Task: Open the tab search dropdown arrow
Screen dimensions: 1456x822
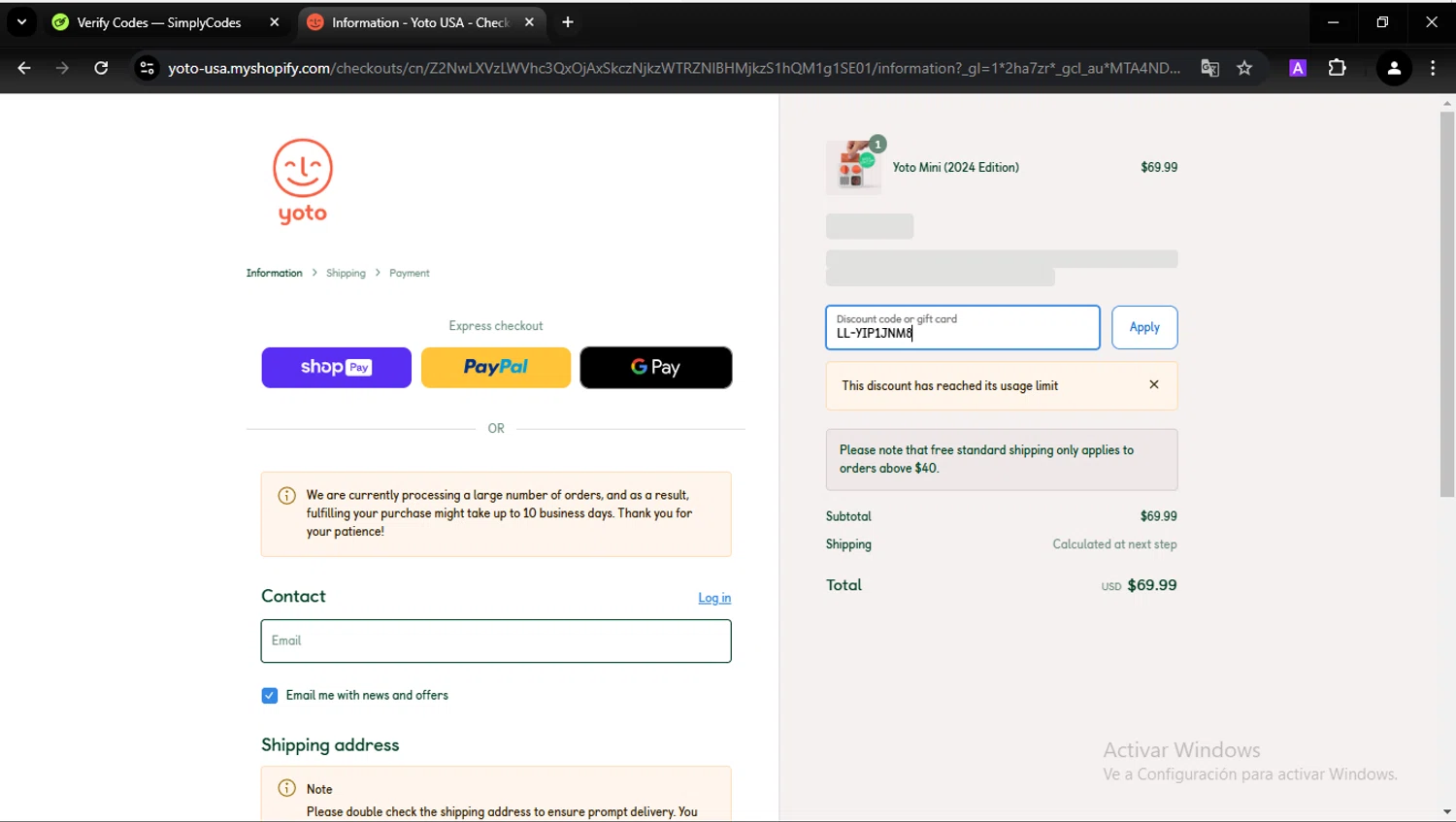Action: click(21, 21)
